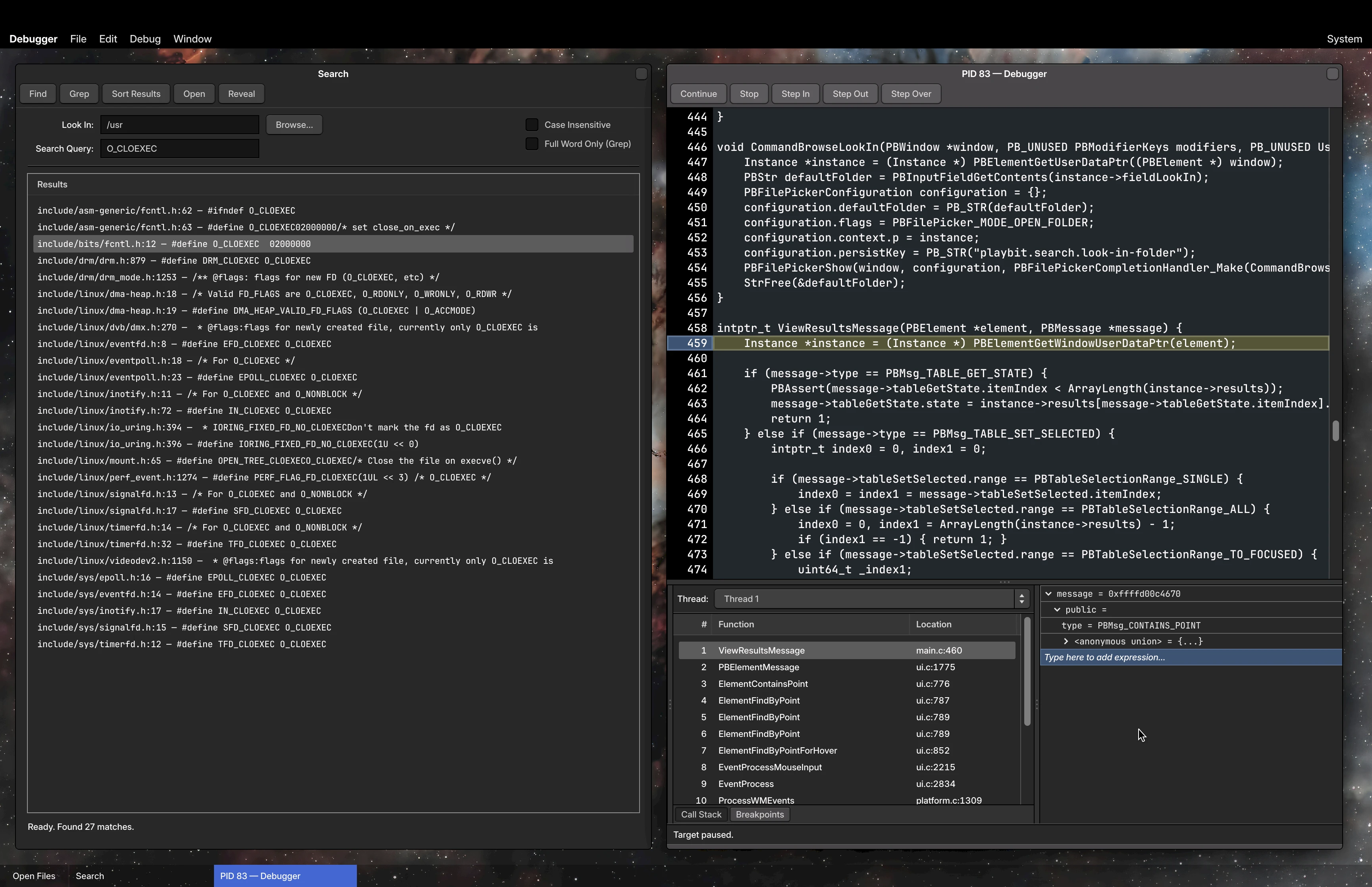Screen dimensions: 1372x887
Task: Focus the Look In field containing /usr
Action: [x=179, y=125]
